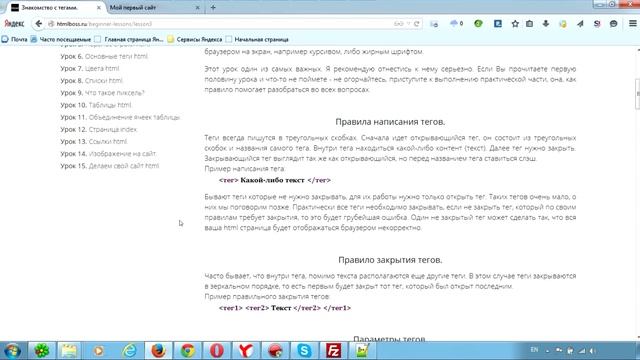Click the blue square extension icon

pyautogui.click(x=498, y=24)
